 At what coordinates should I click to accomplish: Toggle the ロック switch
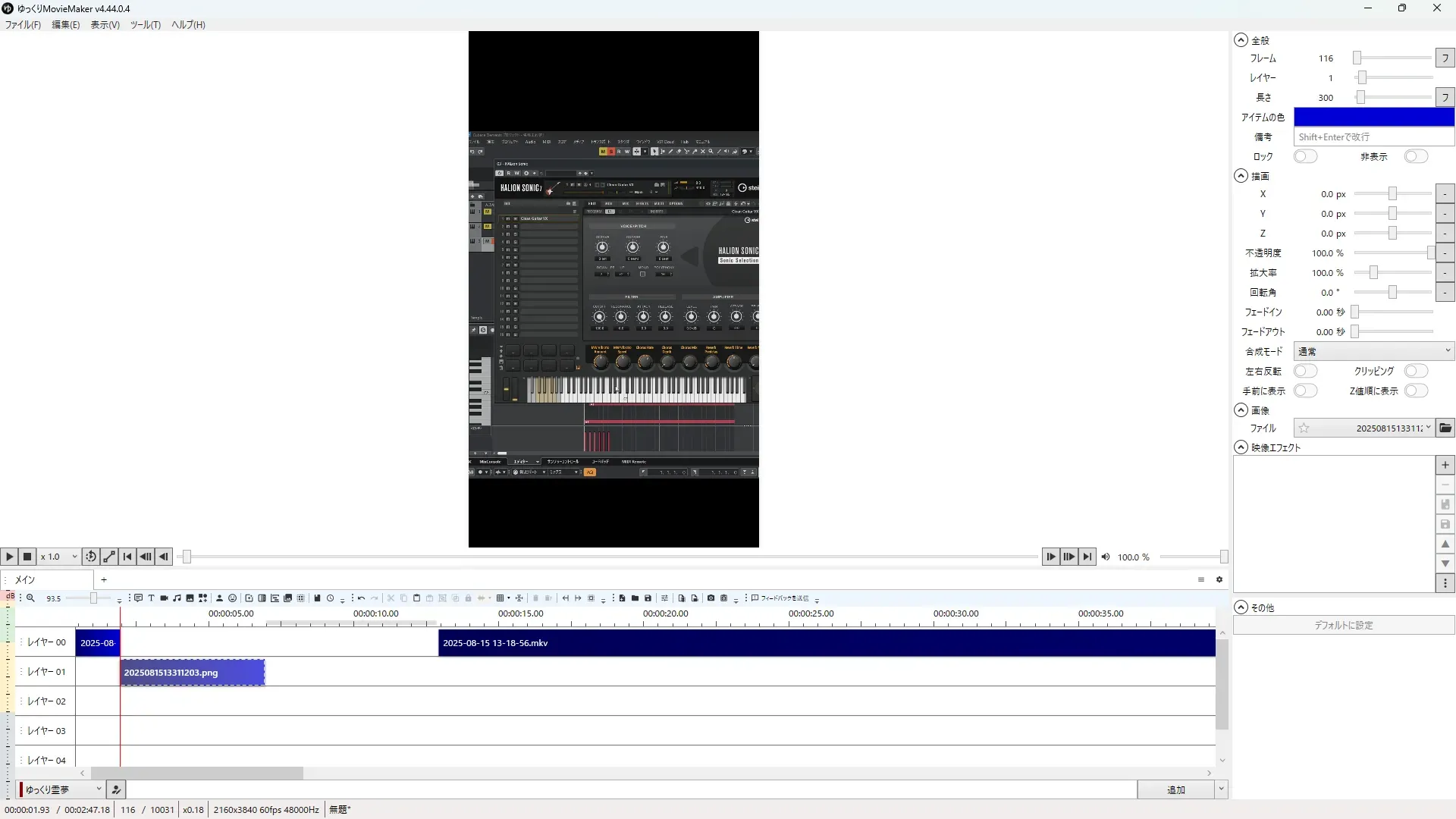pos(1305,156)
